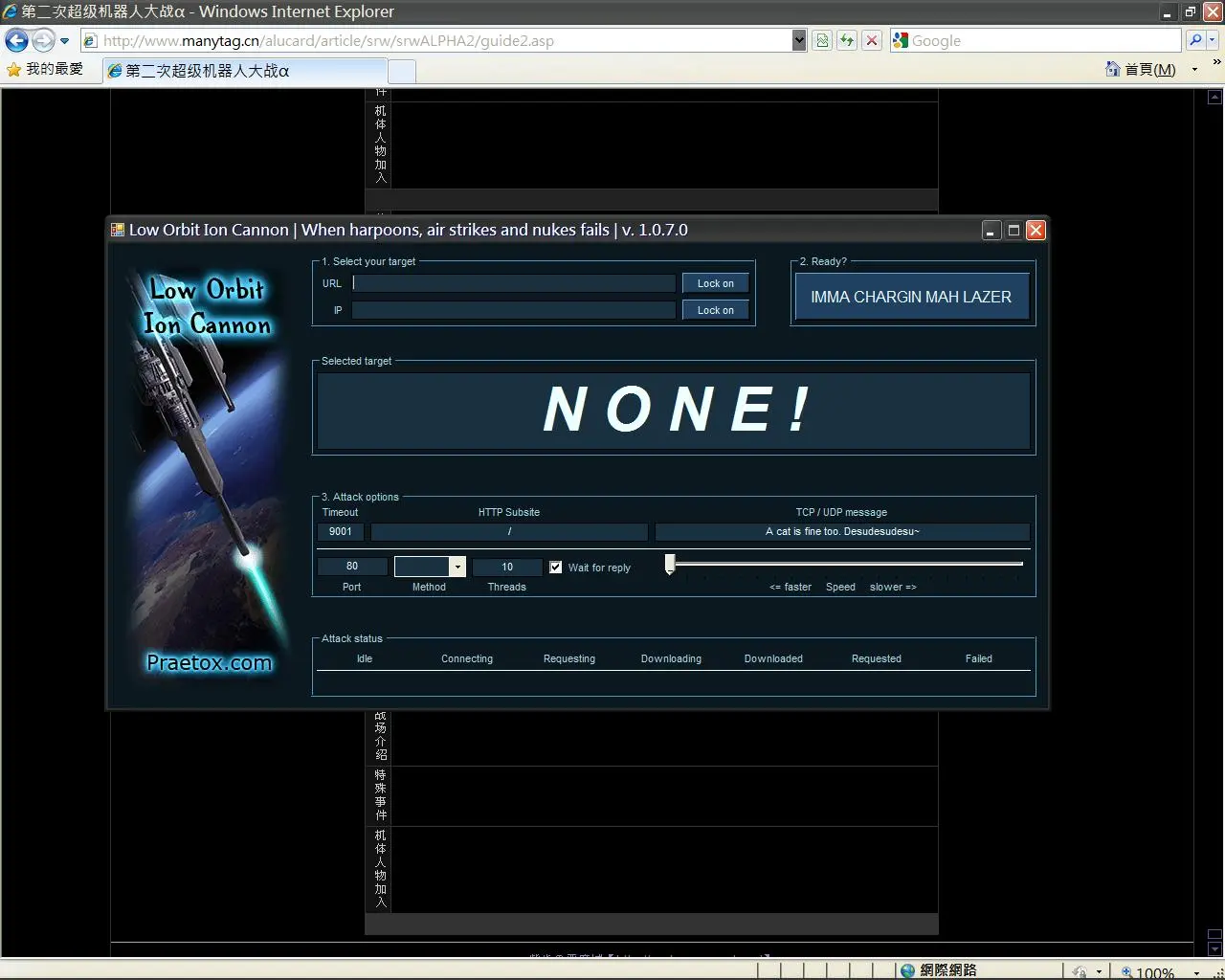
Task: Click the IMMA CHARGIN MAH LAZER button
Action: [911, 297]
